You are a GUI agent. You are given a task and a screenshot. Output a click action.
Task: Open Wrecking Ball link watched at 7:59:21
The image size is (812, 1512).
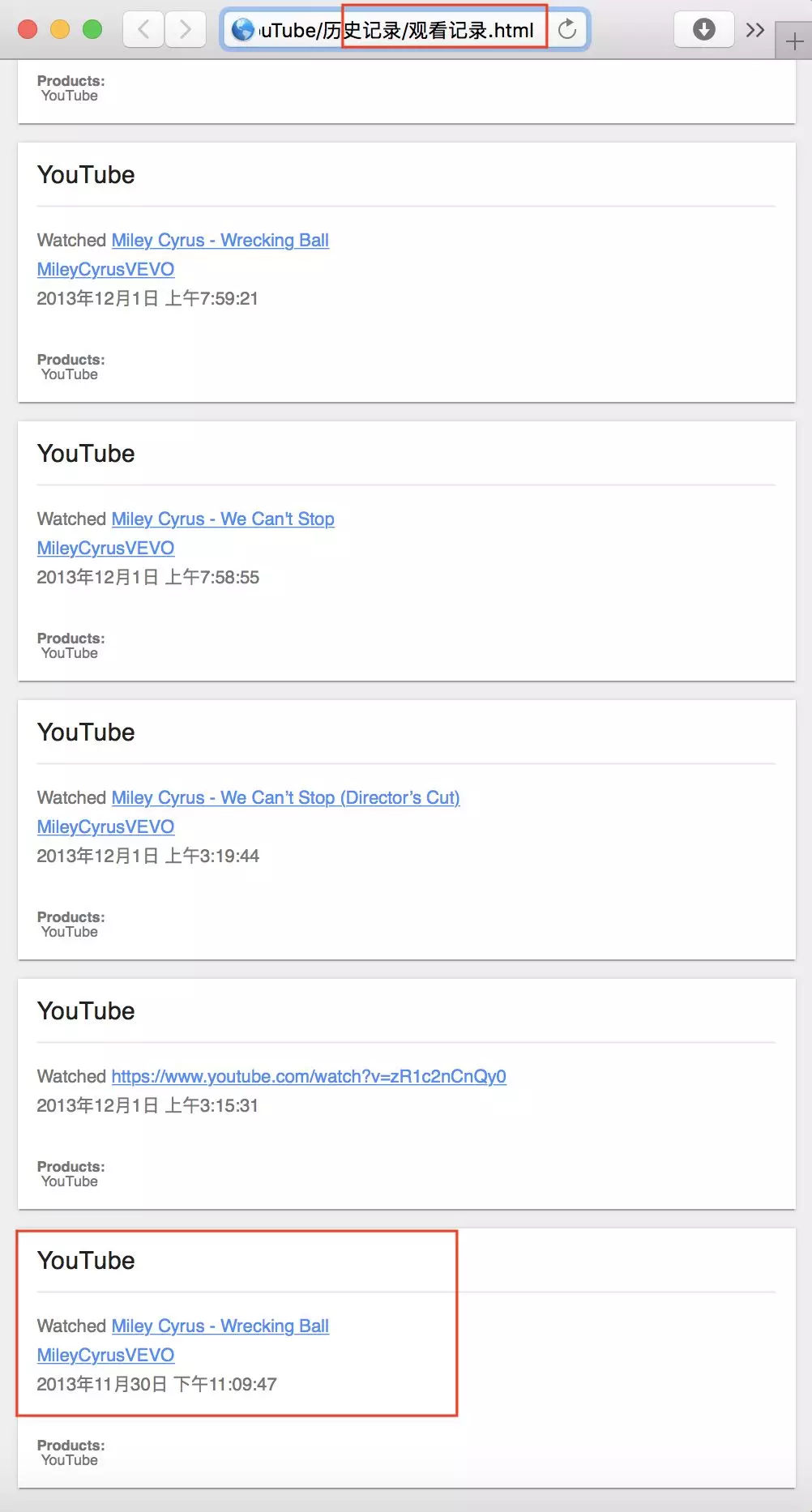pos(220,241)
